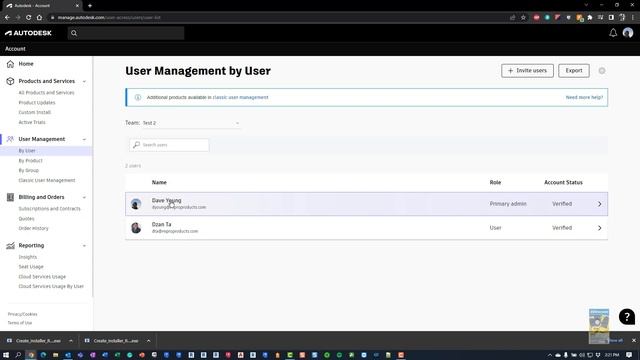The height and width of the screenshot is (360, 640).
Task: Click the Name column header
Action: [159, 182]
